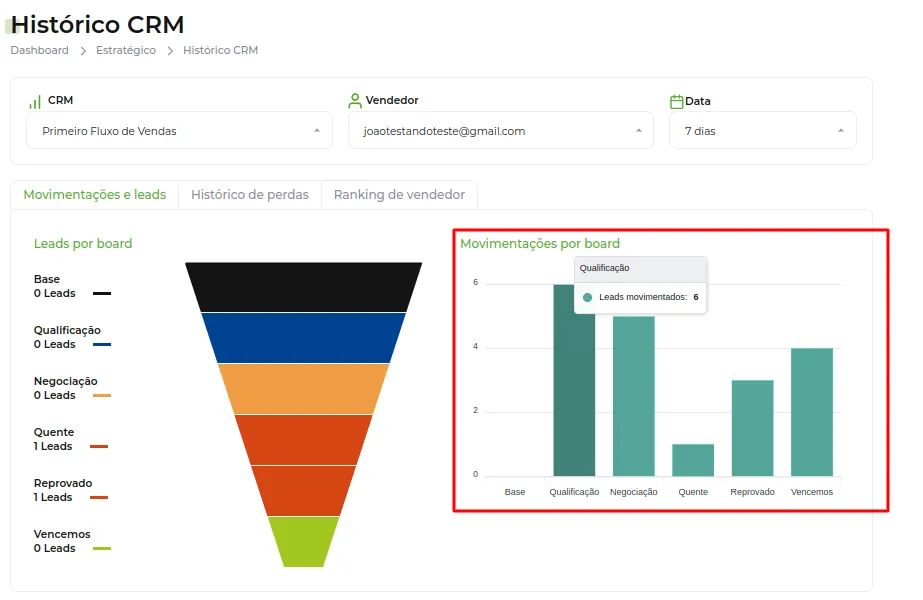Click the Leads movimentados tooltip text
The image size is (923, 600).
click(643, 297)
